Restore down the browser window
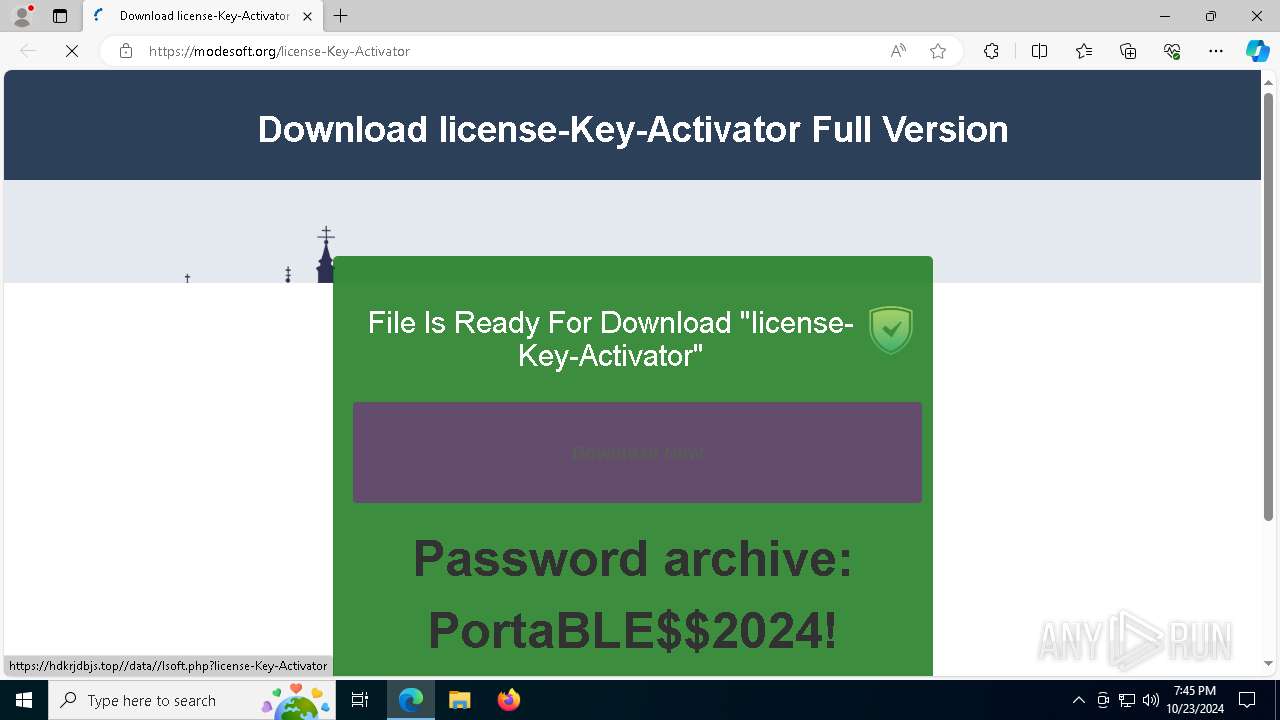Screen dimensions: 1280x720 pyautogui.click(x=1211, y=16)
